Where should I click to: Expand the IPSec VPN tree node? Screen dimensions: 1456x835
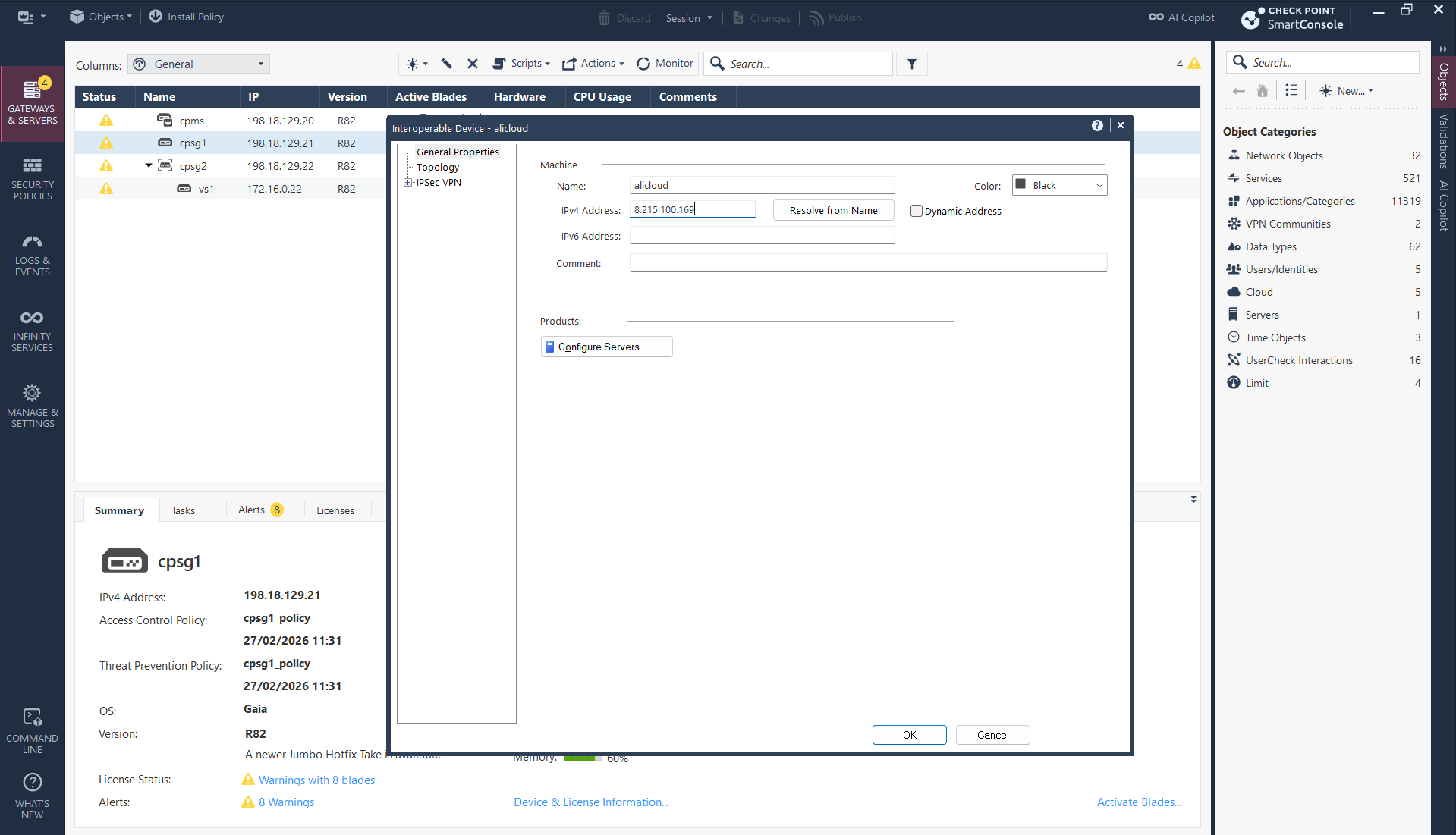point(408,183)
